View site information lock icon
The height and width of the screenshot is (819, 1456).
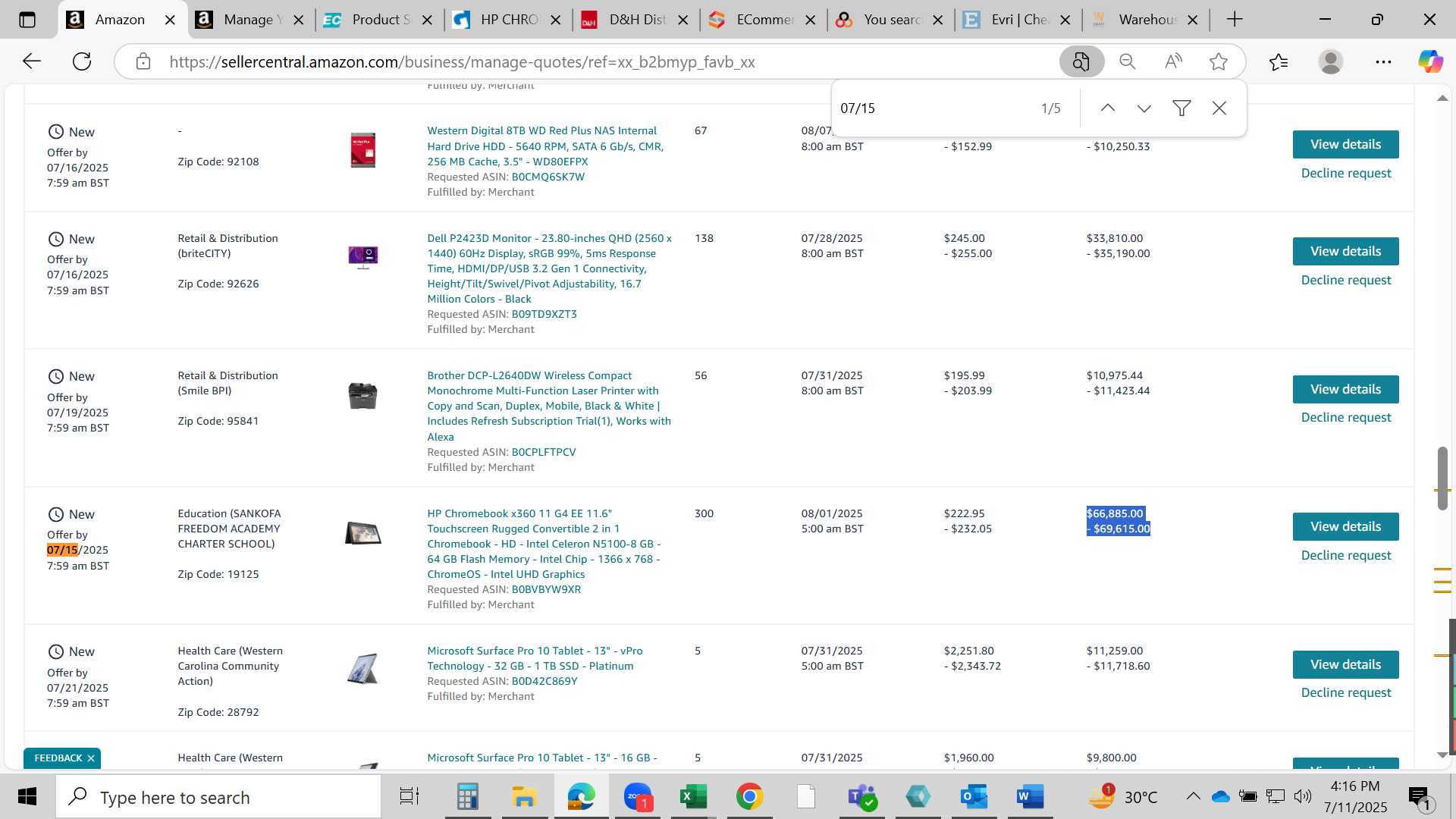point(143,61)
